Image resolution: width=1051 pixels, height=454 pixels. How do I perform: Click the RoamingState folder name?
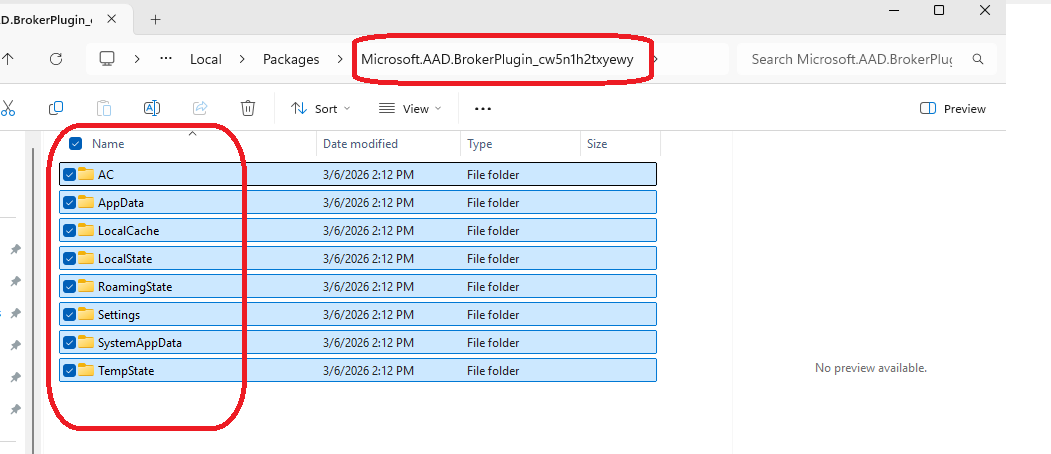coord(135,287)
